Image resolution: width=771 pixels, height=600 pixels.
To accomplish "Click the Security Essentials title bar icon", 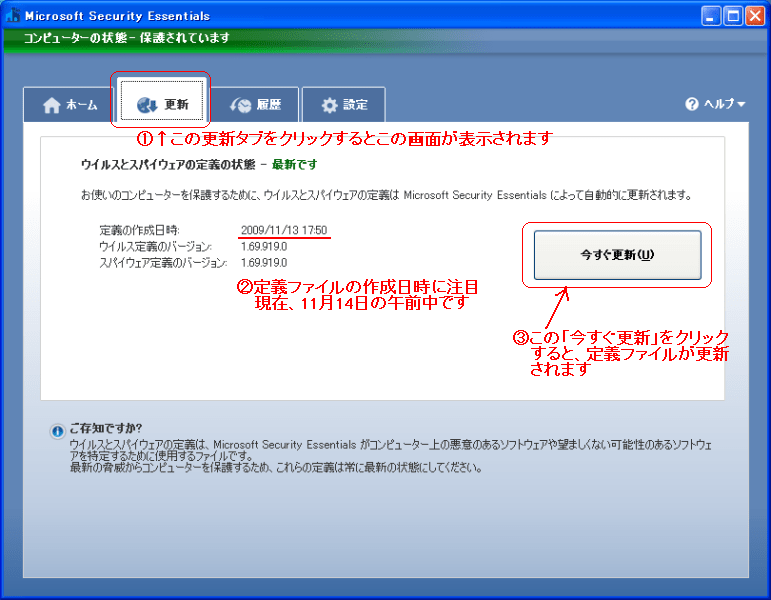I will [13, 16].
